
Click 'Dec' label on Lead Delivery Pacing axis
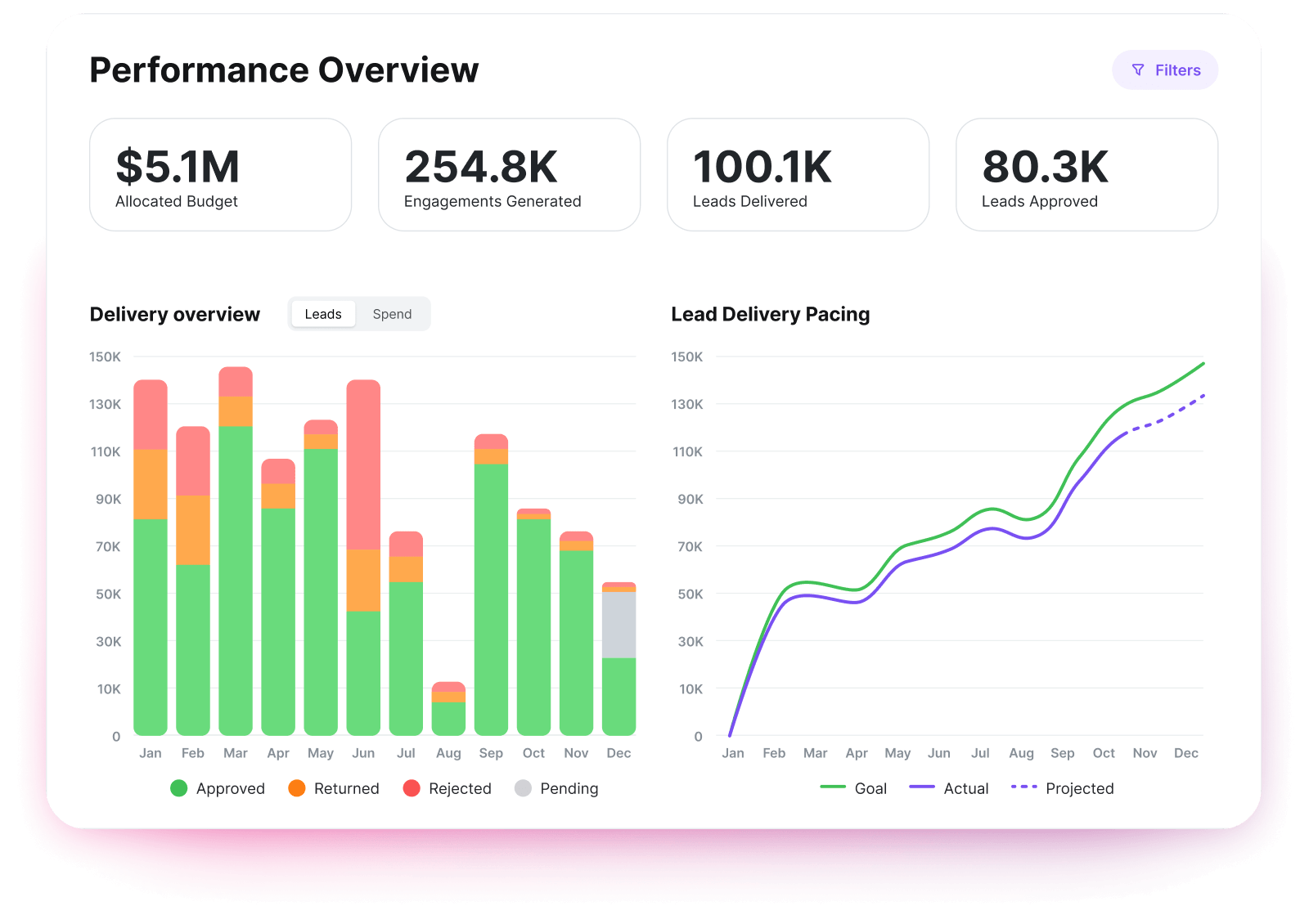(1186, 753)
